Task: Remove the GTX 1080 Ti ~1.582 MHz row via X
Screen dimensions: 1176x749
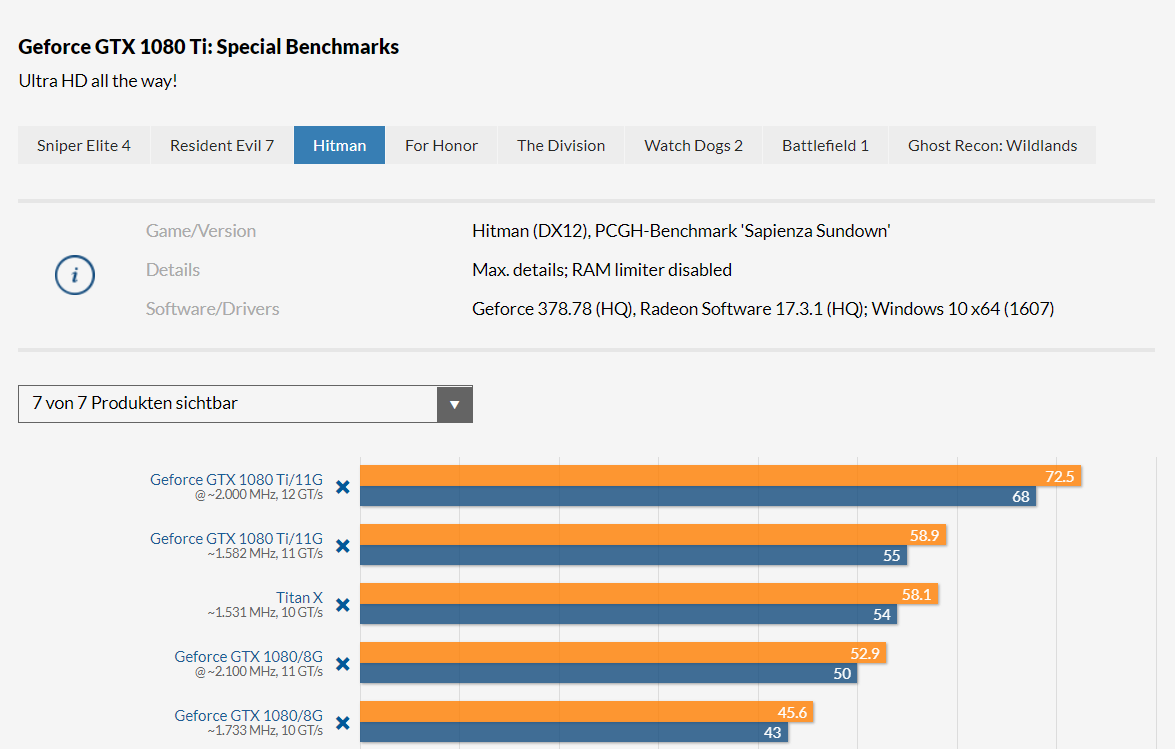Action: (343, 546)
